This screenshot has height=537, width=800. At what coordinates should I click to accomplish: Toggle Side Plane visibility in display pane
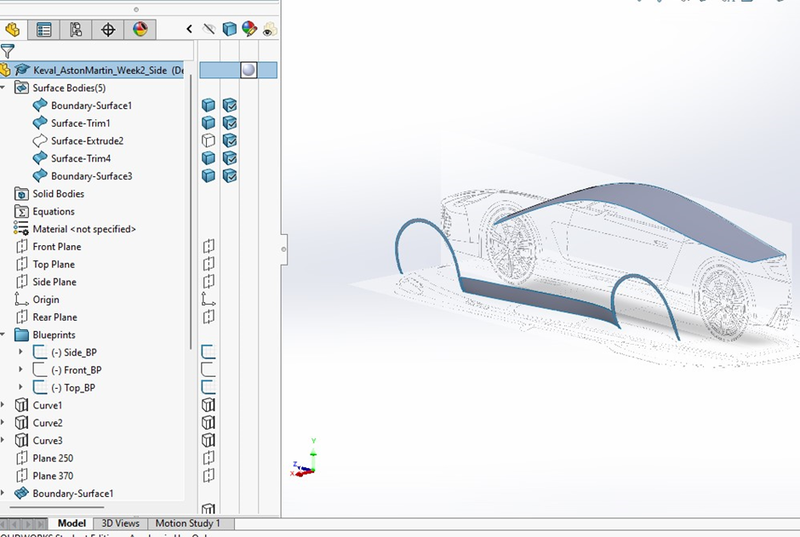point(208,282)
